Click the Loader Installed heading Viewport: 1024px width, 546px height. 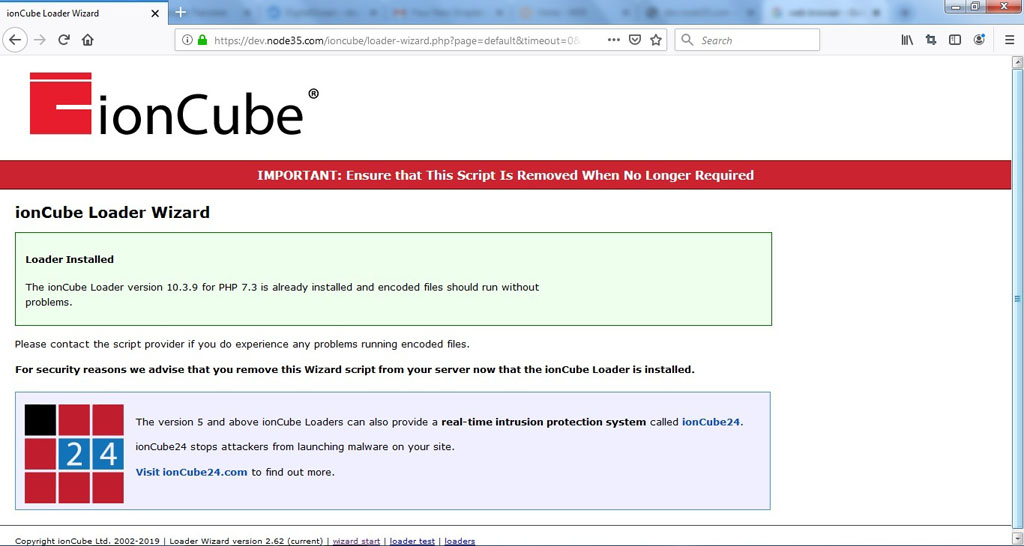coord(69,259)
